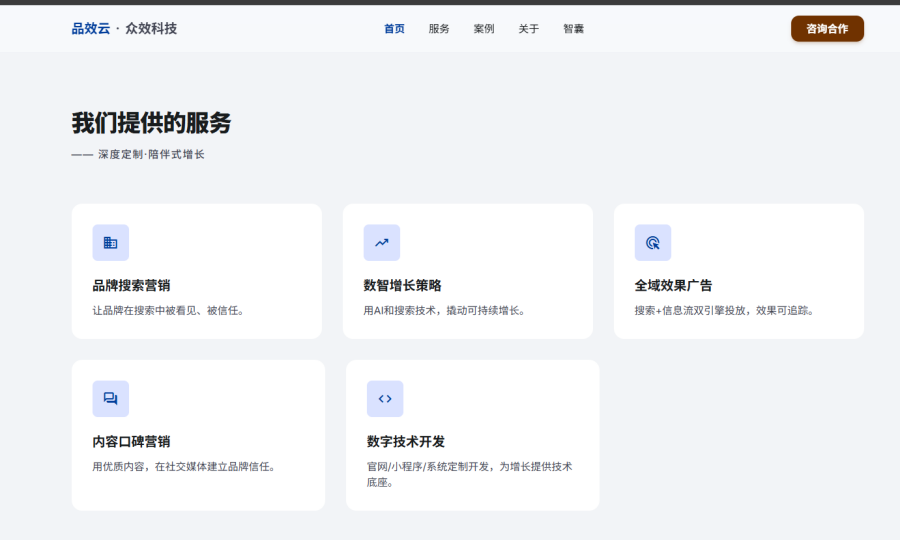Click the chat bubbles icon for 内容口碑营销
900x540 pixels.
pyautogui.click(x=110, y=399)
